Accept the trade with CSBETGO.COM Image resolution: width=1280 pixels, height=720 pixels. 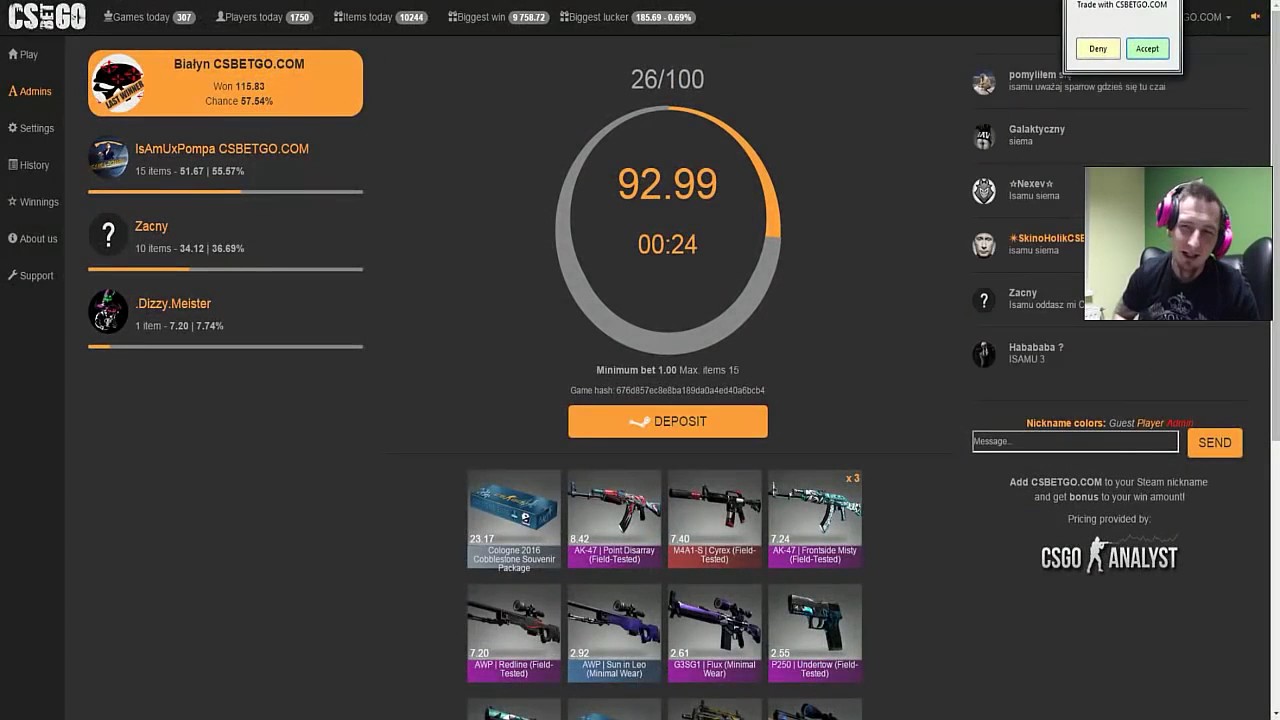[1147, 49]
